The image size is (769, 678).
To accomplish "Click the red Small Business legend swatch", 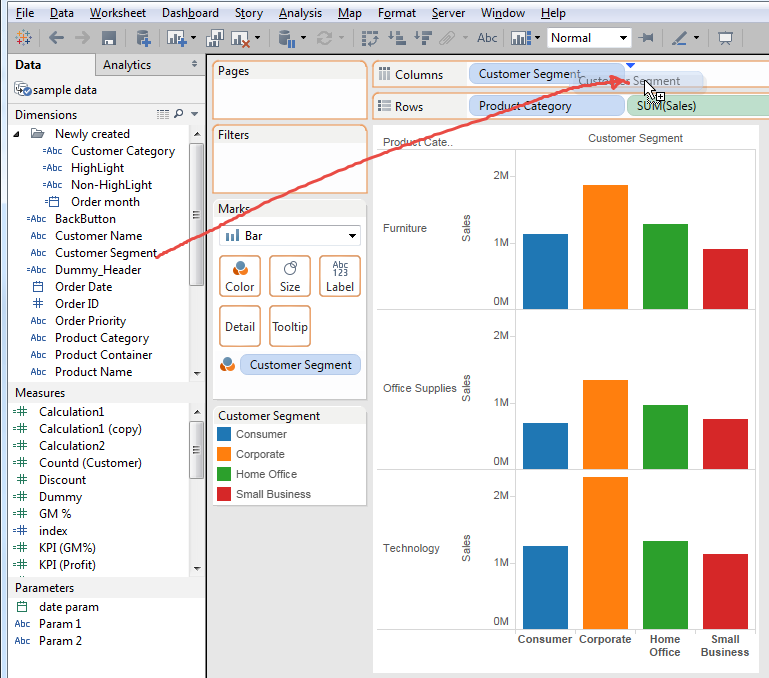I will tap(224, 494).
